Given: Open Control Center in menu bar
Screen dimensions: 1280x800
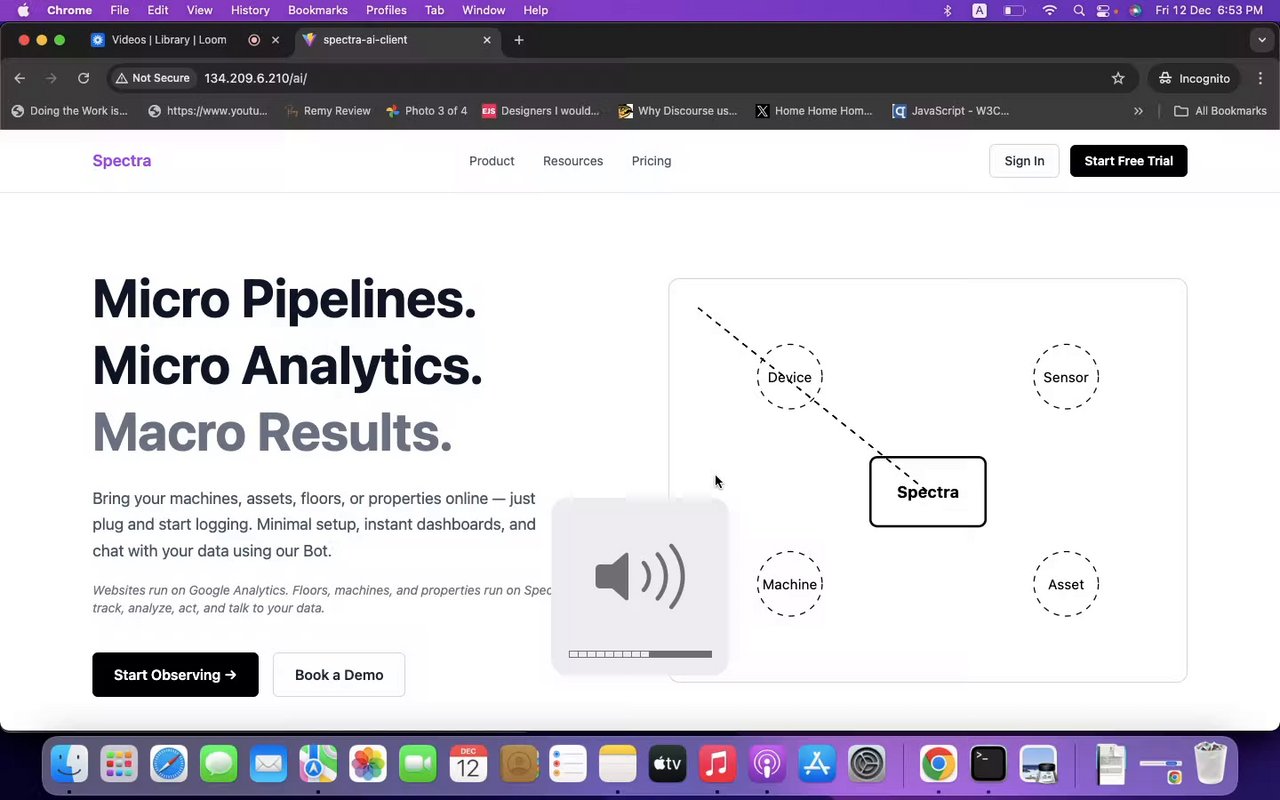Looking at the screenshot, I should (x=1104, y=10).
